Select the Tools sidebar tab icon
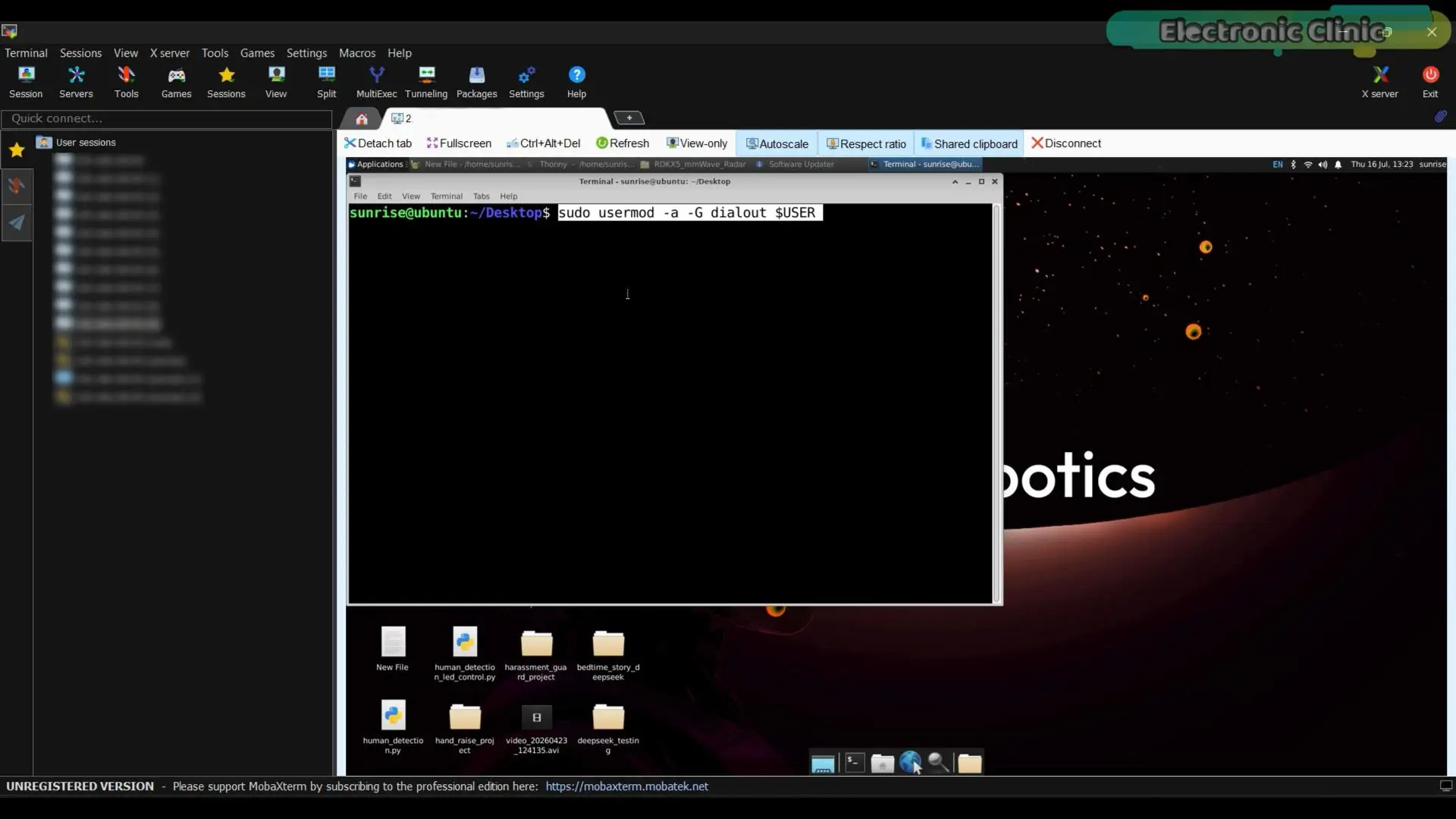This screenshot has width=1456, height=819. (x=17, y=186)
